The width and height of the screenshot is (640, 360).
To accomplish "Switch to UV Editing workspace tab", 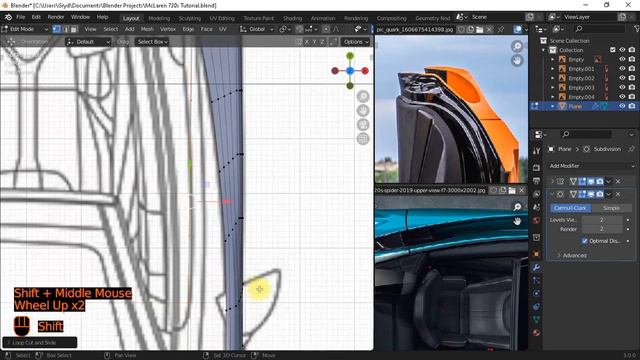I will pyautogui.click(x=222, y=18).
